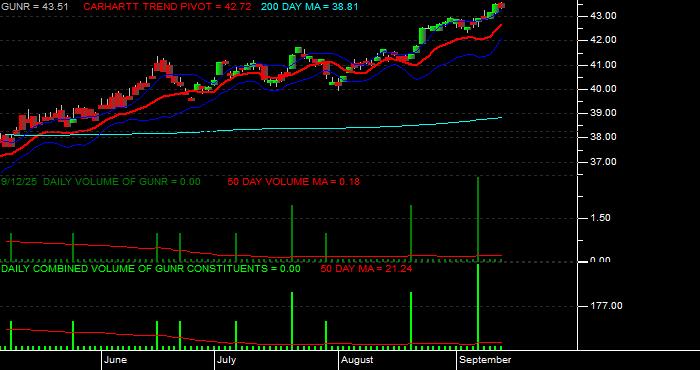
Task: Click the latest candlestick near 43.51
Action: point(501,5)
